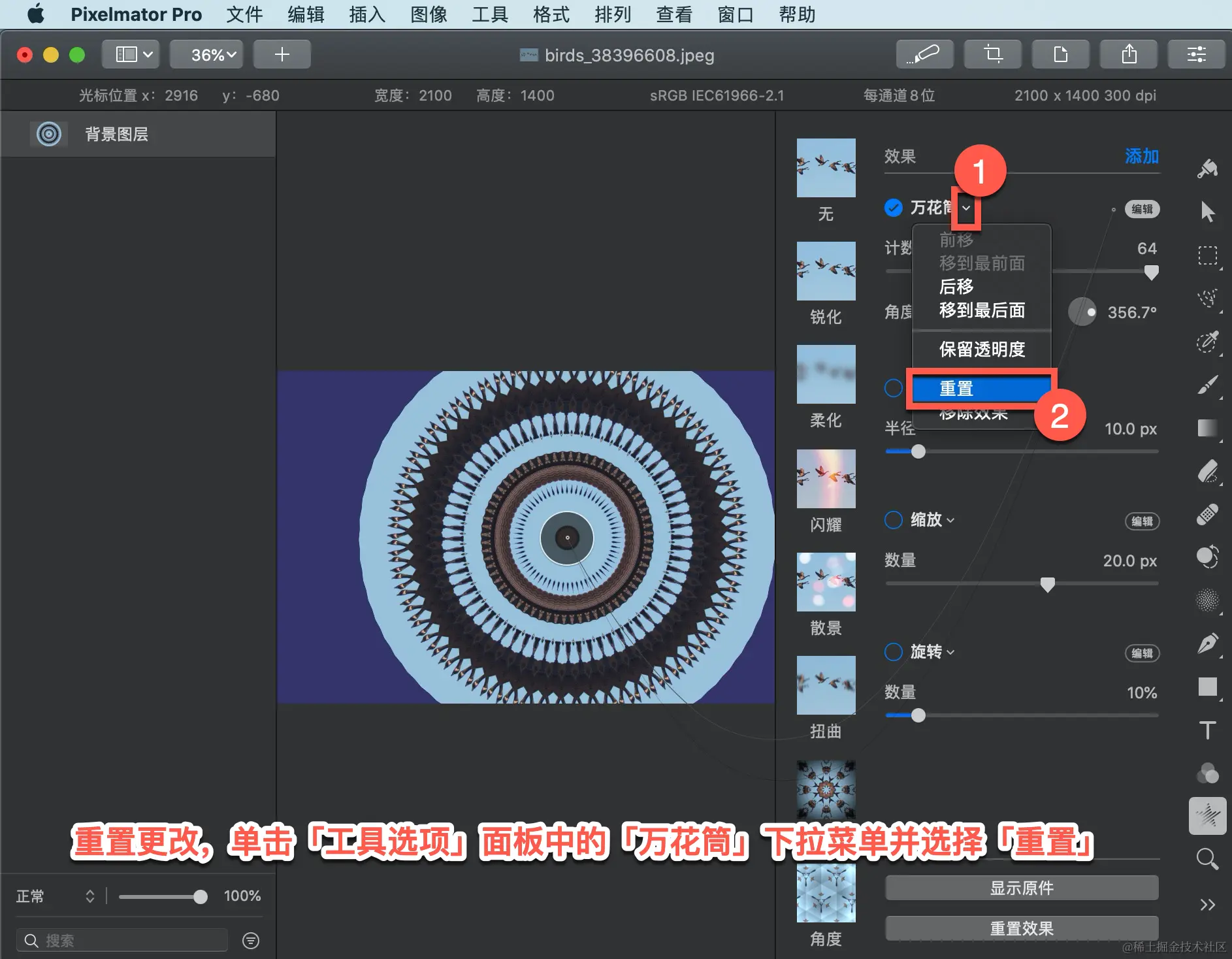Select the Style (paint bucket) tool
This screenshot has width=1232, height=959.
(x=1207, y=169)
